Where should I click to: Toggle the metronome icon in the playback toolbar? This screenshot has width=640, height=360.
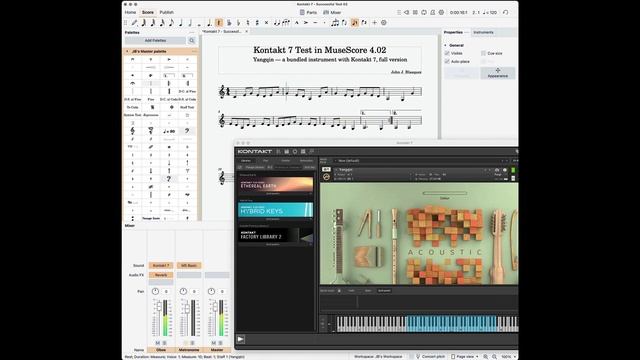point(433,13)
